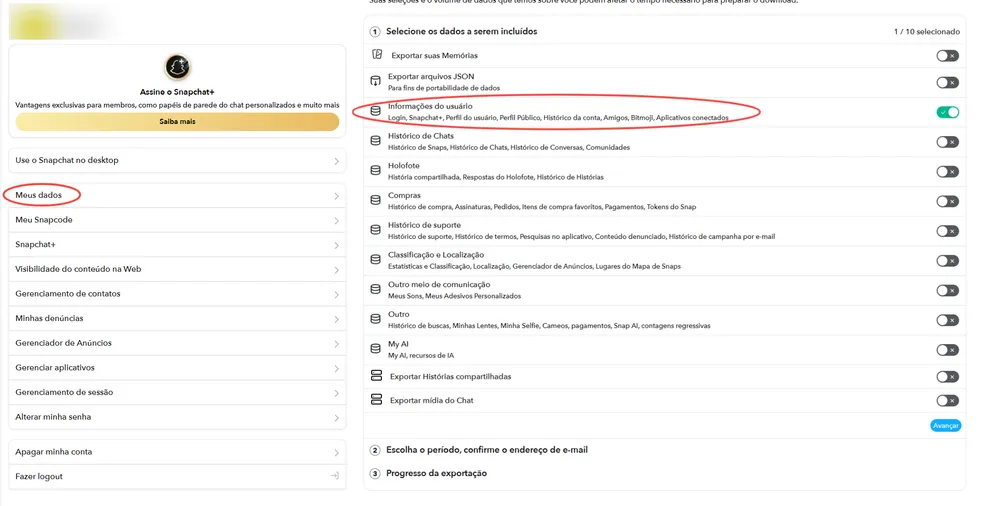Click the Alterar minha senha chevron
This screenshot has width=1000, height=506.
(x=336, y=418)
